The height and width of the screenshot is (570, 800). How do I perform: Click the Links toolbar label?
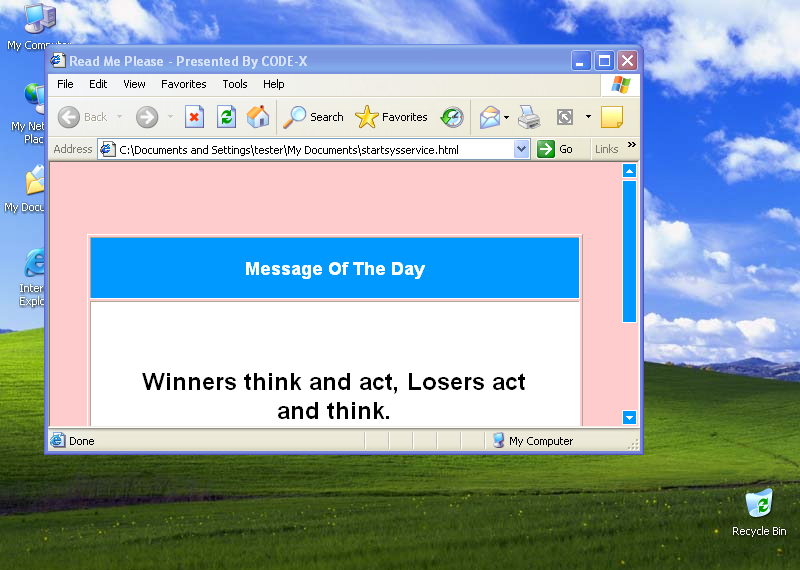click(x=606, y=149)
